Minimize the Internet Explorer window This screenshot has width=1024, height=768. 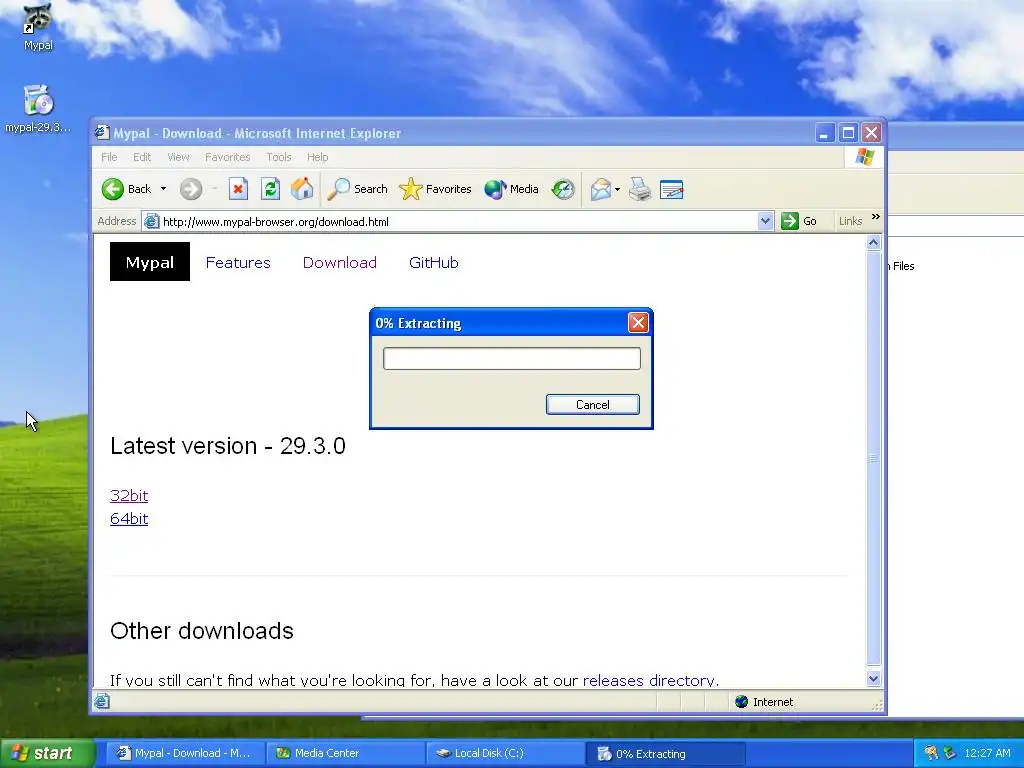[824, 133]
